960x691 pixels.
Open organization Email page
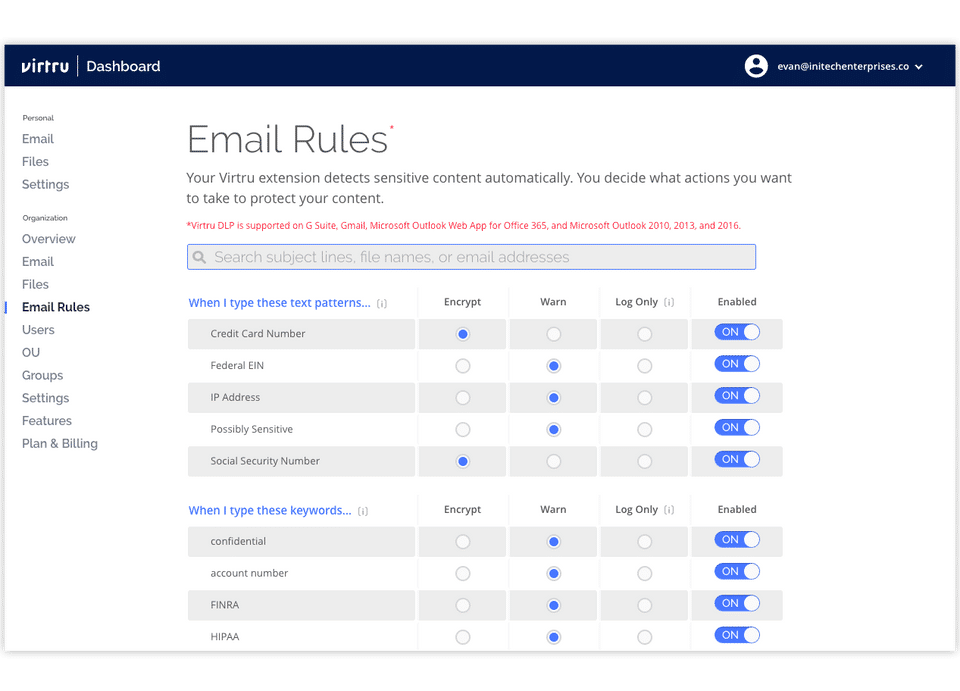(38, 261)
